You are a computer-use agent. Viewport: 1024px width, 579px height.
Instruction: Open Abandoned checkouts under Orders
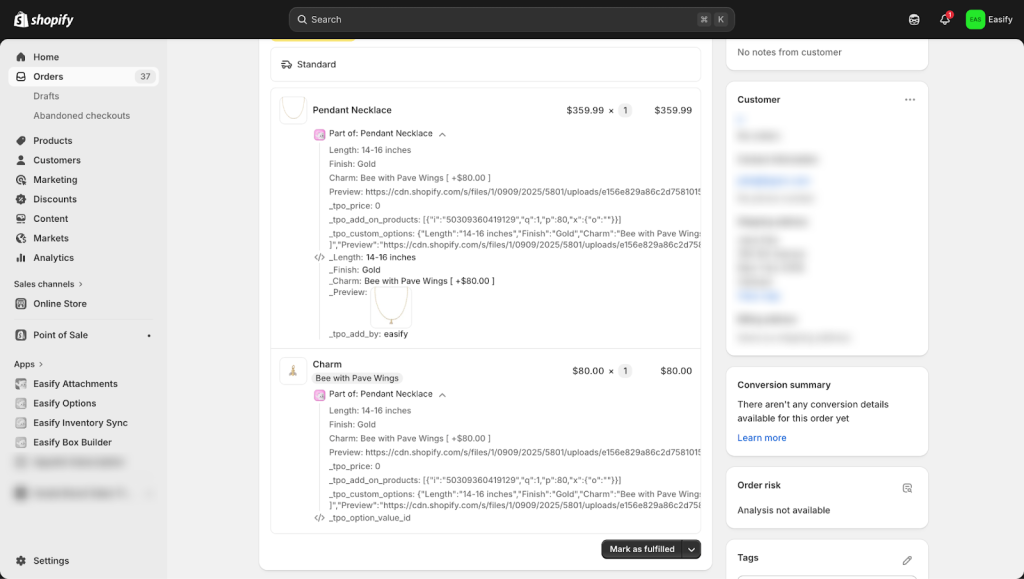81,116
